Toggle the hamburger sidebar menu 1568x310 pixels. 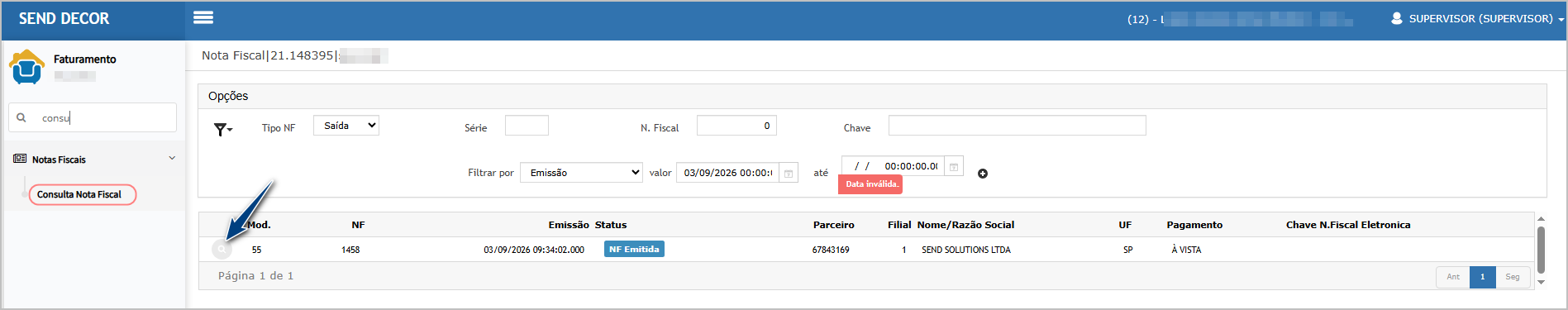[203, 17]
